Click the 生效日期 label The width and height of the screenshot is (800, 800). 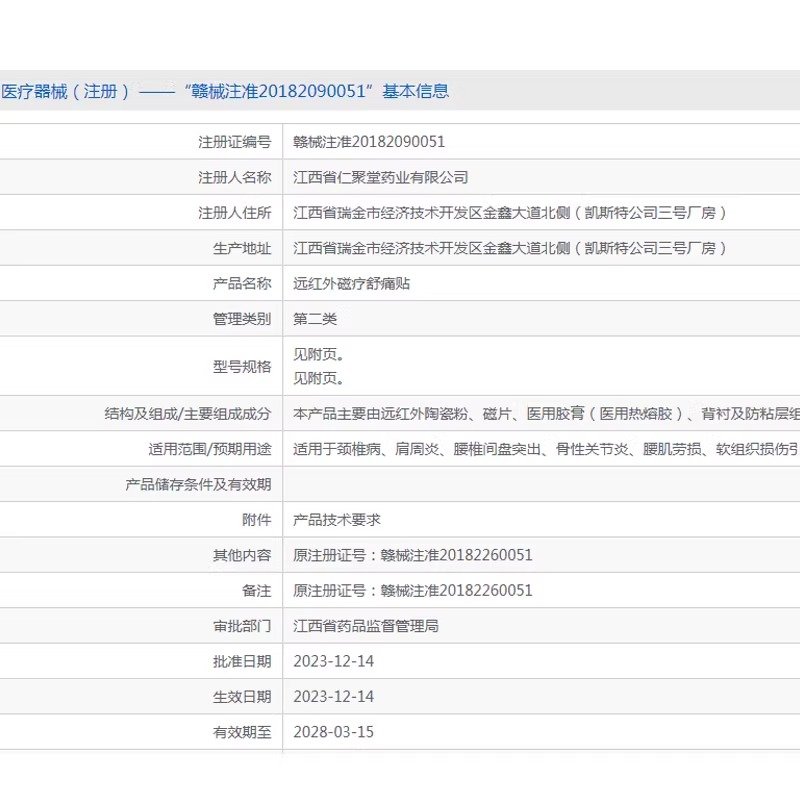[242, 697]
